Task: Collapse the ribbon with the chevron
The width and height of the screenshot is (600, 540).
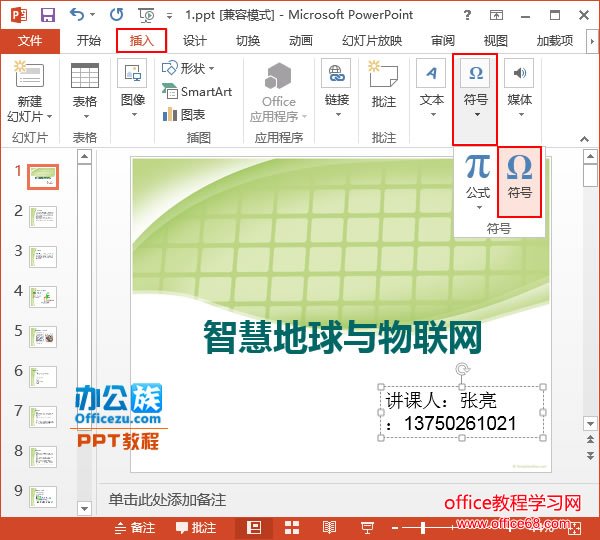Action: (584, 139)
